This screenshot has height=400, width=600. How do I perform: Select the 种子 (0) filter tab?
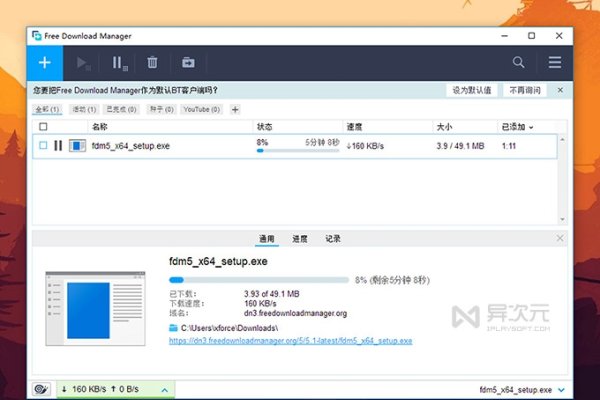(161, 109)
